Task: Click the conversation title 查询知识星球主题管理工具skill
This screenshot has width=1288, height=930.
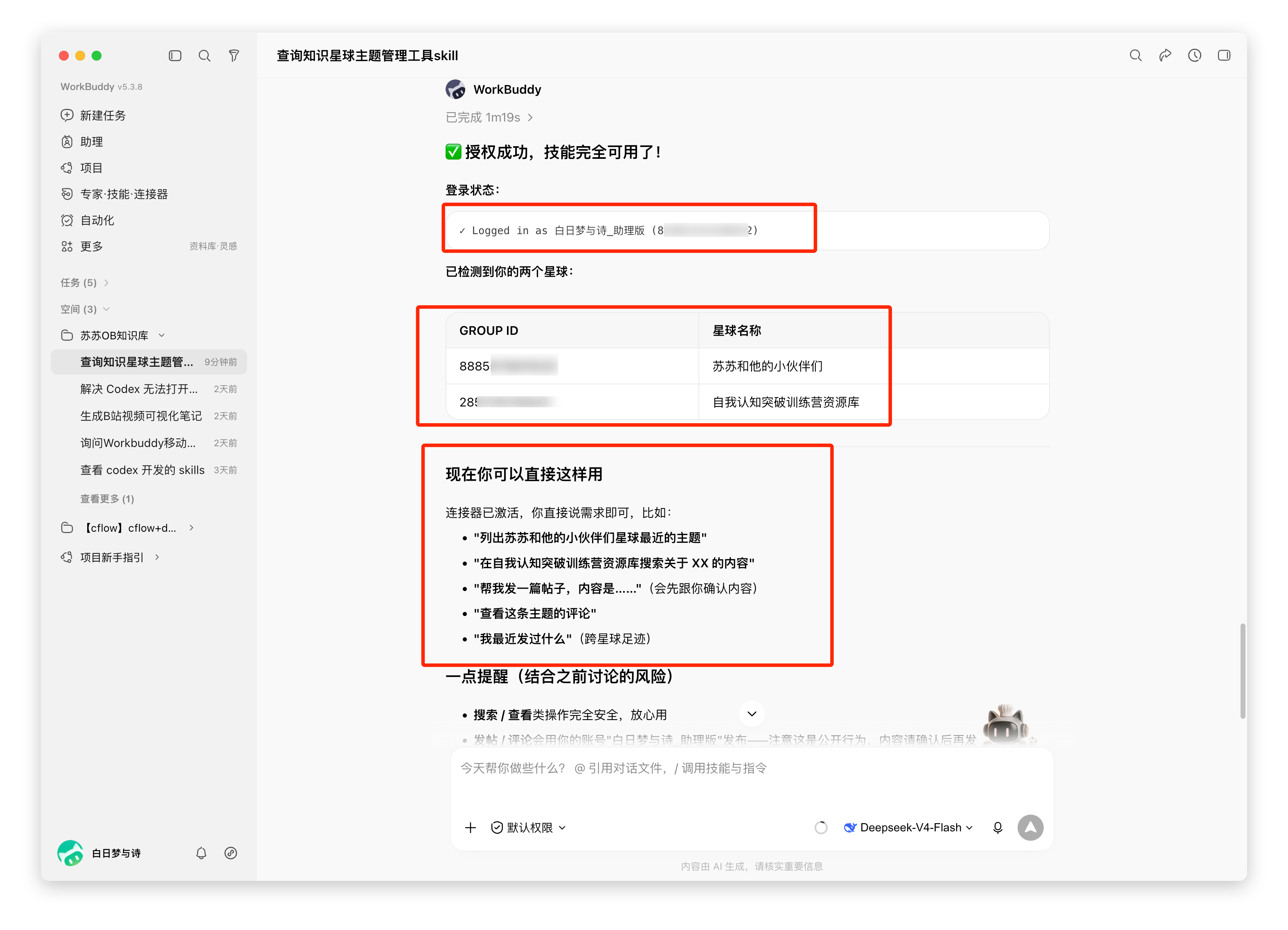Action: point(367,56)
